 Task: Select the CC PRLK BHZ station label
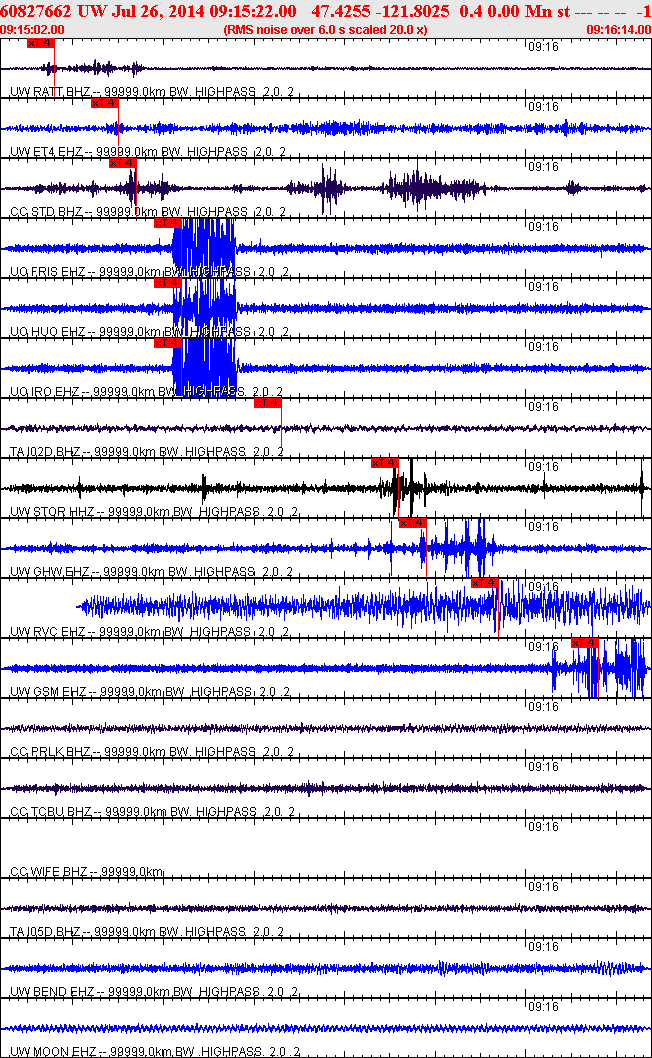pyautogui.click(x=51, y=752)
